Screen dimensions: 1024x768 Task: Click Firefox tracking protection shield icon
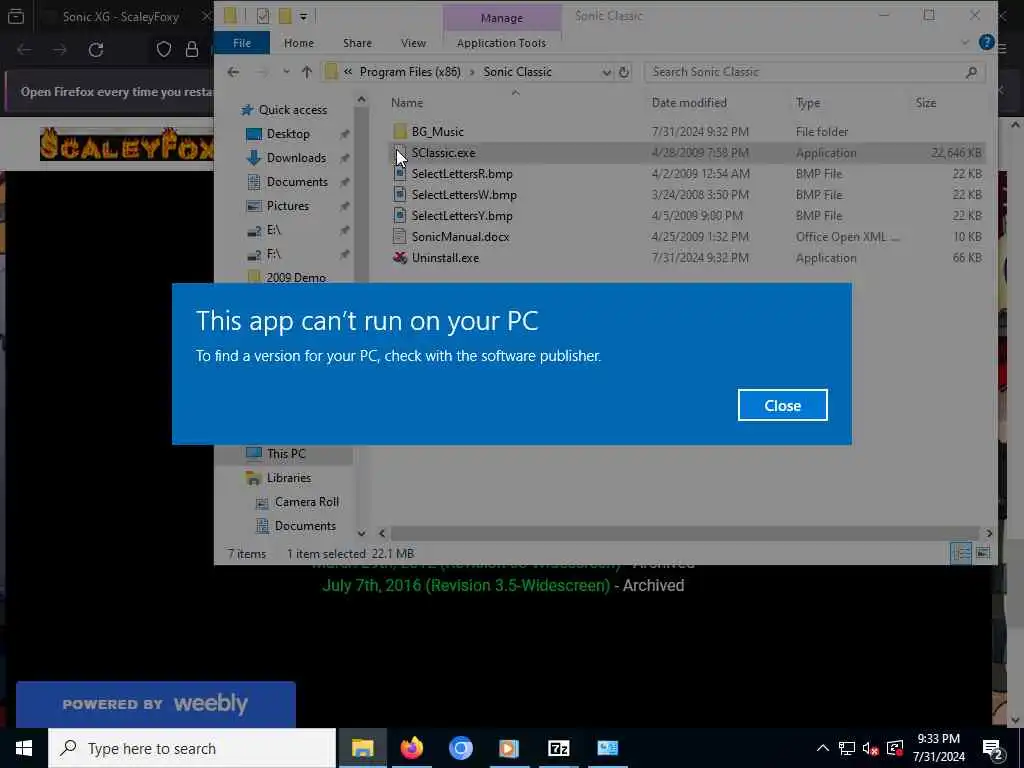(x=164, y=50)
